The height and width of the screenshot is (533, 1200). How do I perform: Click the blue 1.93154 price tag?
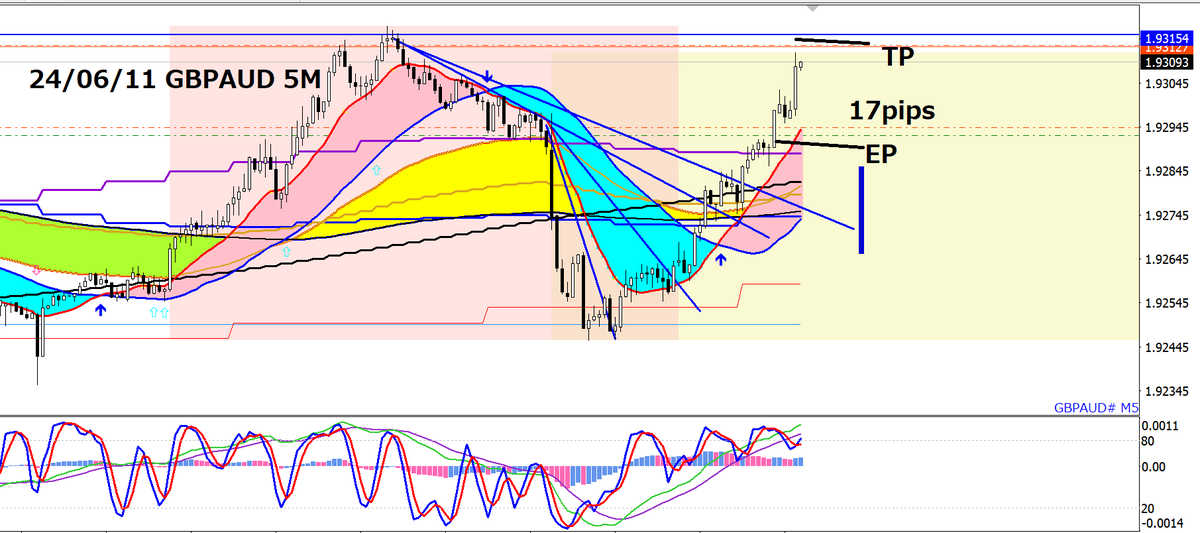tap(1167, 37)
